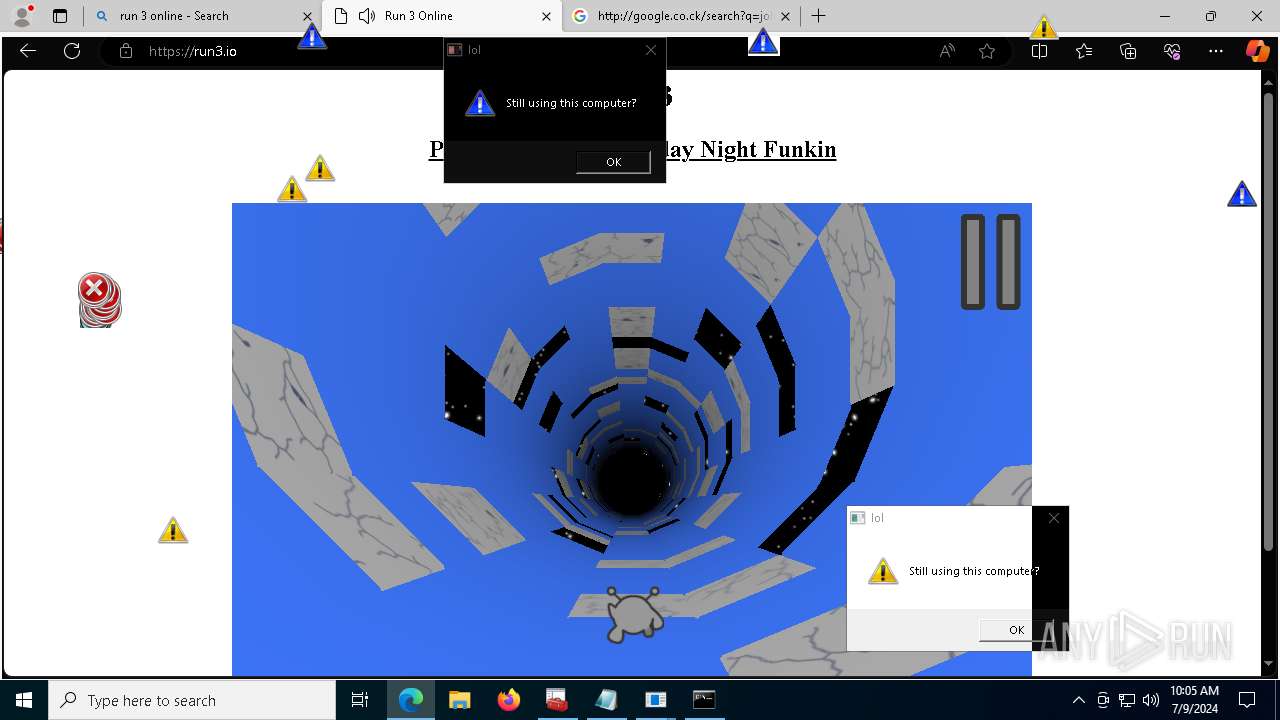Click the Read aloud icon in address bar

(946, 51)
